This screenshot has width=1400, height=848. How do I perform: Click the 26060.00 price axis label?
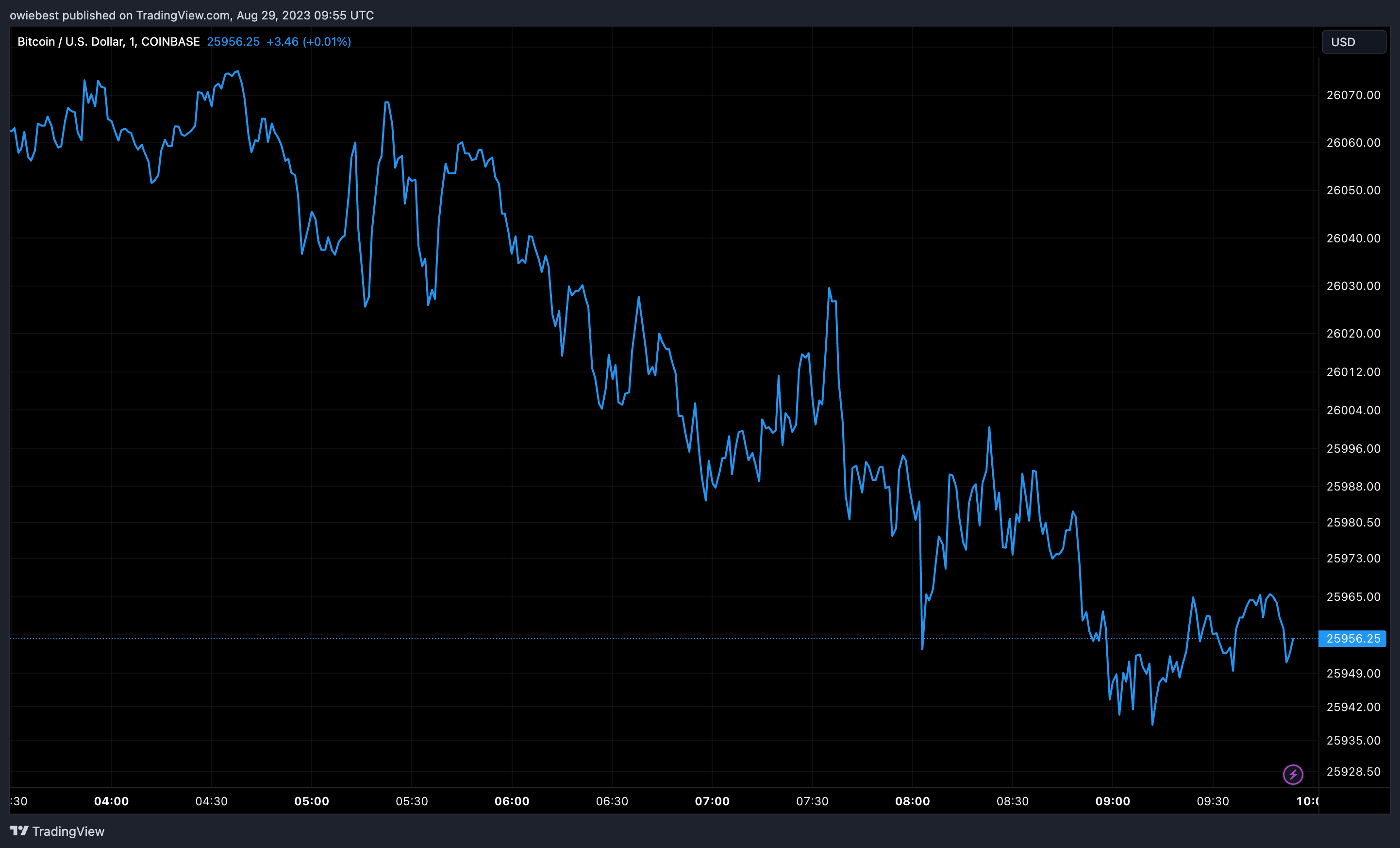(1353, 143)
